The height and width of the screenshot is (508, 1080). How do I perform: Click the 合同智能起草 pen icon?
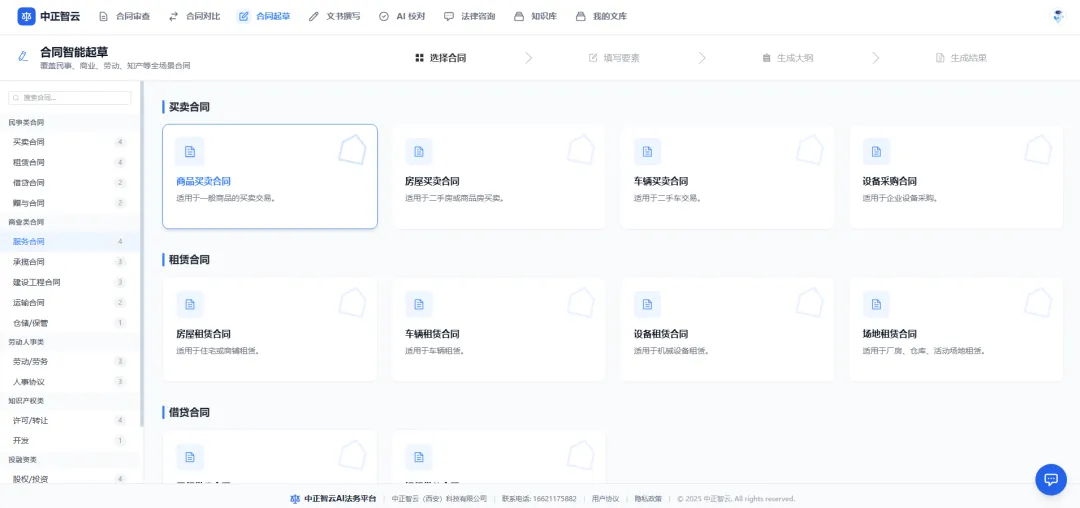click(23, 56)
